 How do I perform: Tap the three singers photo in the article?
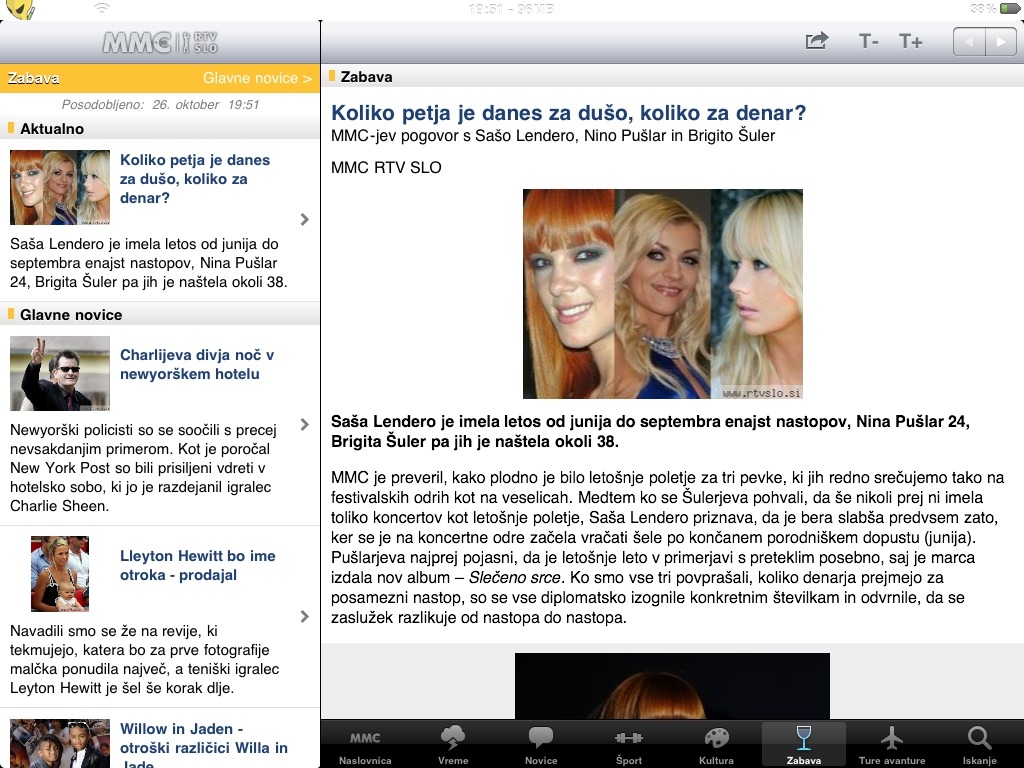(x=662, y=294)
